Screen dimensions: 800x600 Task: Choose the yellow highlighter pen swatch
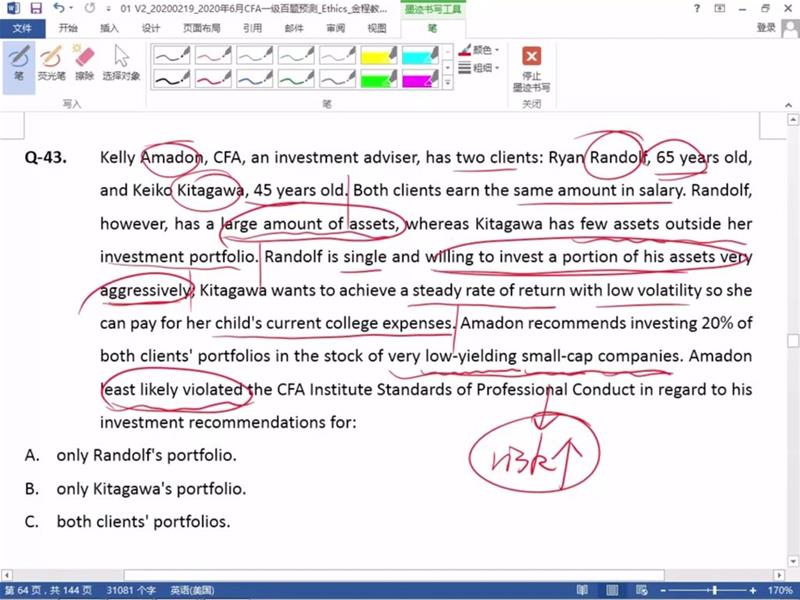coord(379,53)
